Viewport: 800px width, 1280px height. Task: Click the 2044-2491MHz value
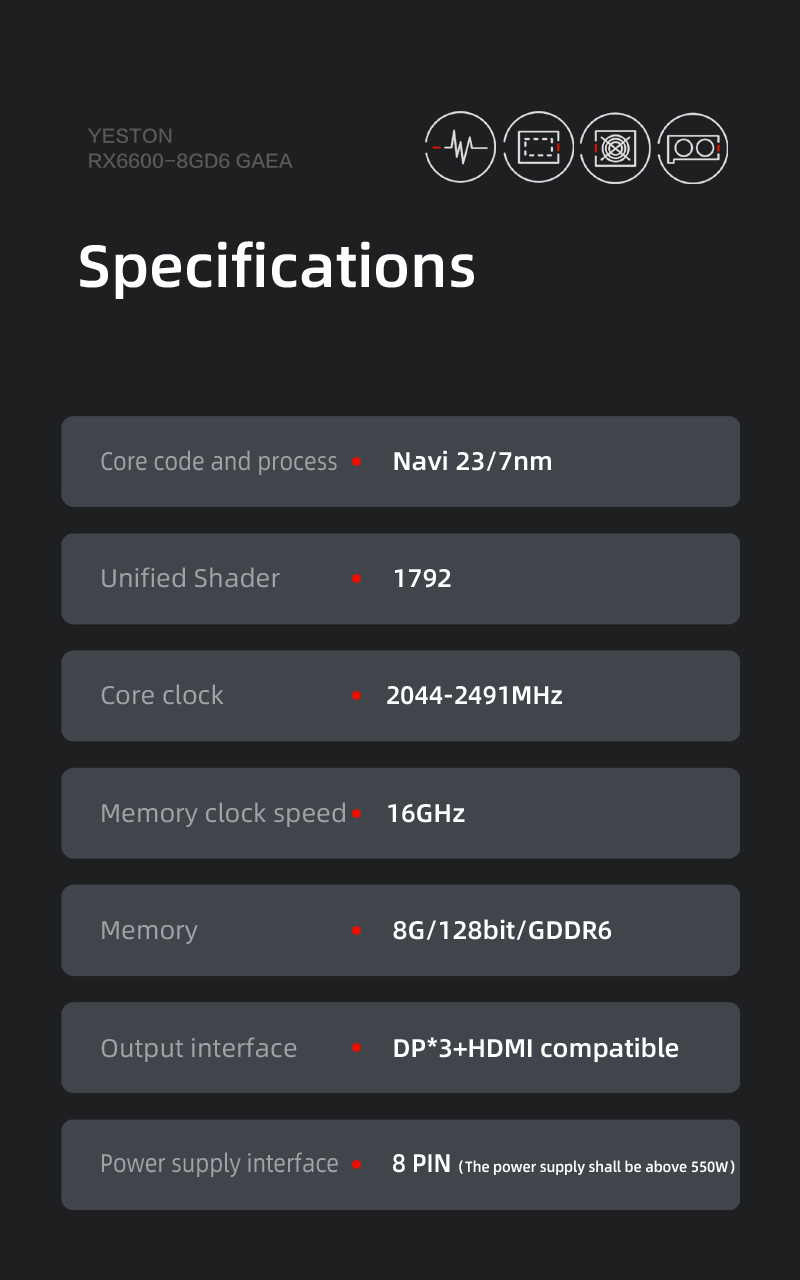[474, 695]
